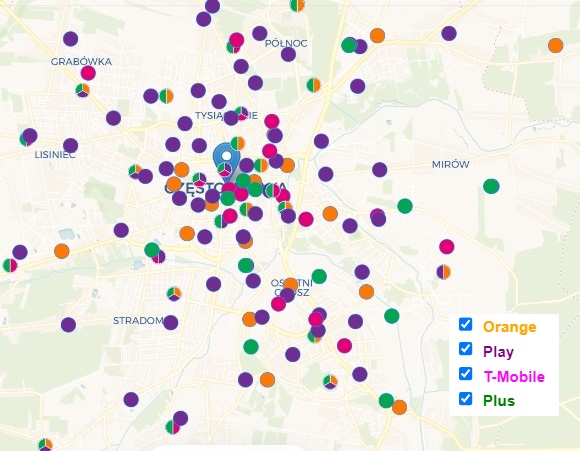
Task: Select the purple marker above GRABÓWKA label
Action: click(x=71, y=38)
